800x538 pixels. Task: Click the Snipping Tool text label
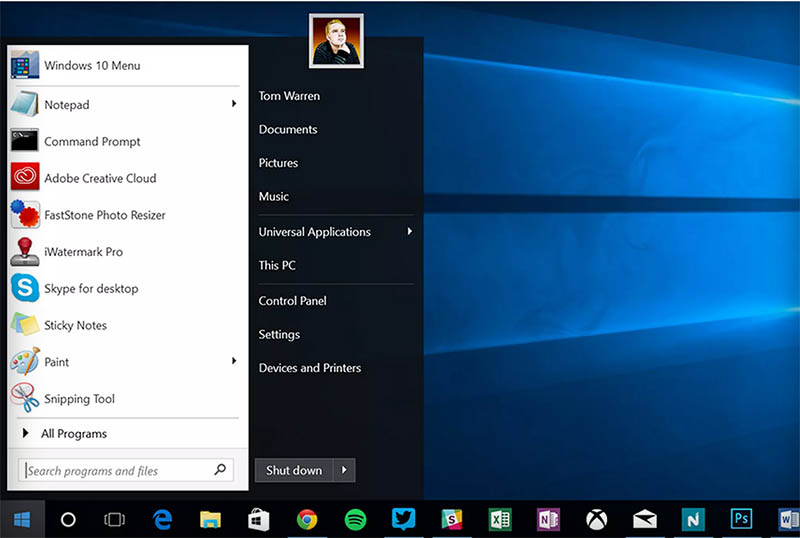click(x=79, y=399)
